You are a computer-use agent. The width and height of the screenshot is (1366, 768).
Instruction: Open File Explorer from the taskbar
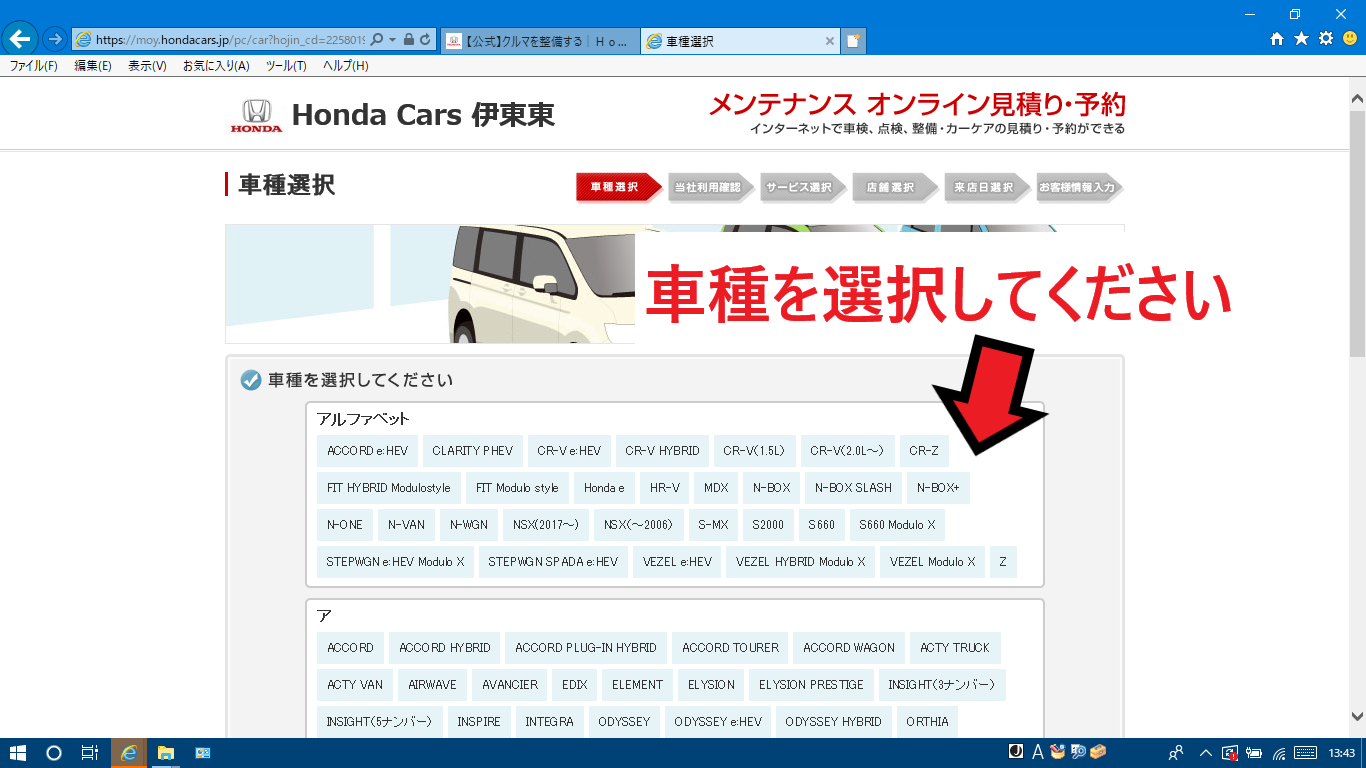click(166, 753)
